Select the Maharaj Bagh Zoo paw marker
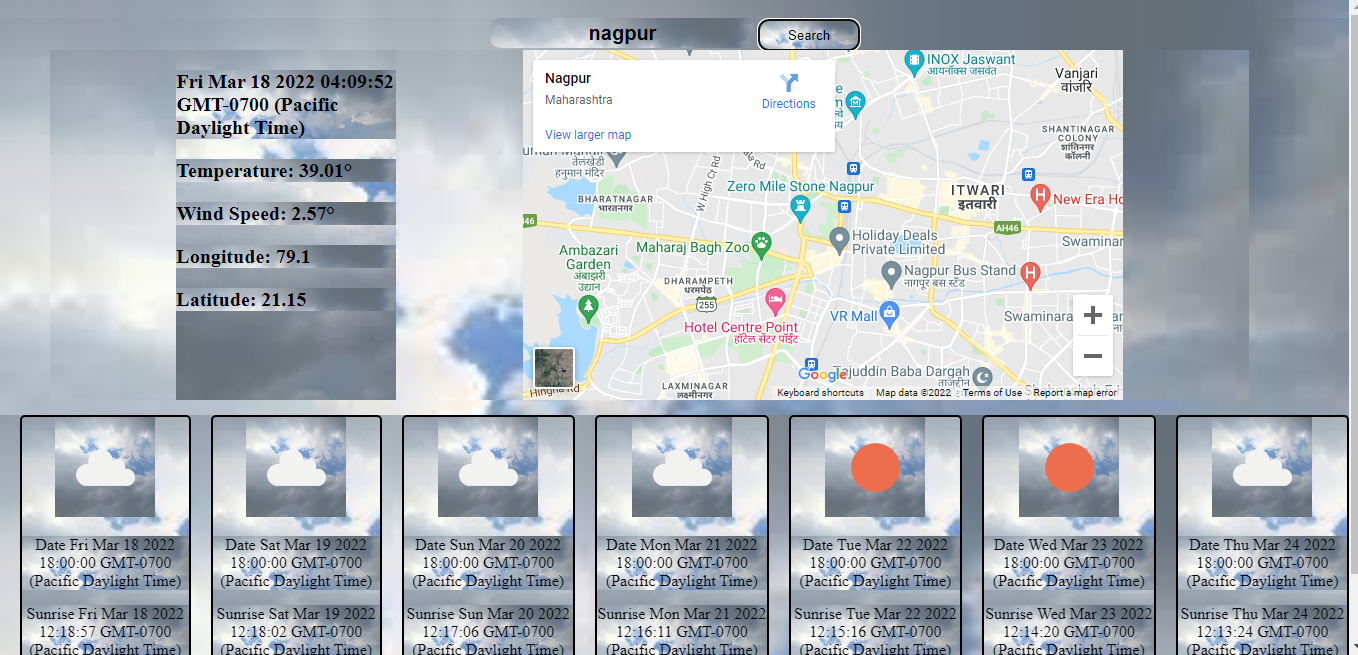The image size is (1358, 655). (762, 242)
